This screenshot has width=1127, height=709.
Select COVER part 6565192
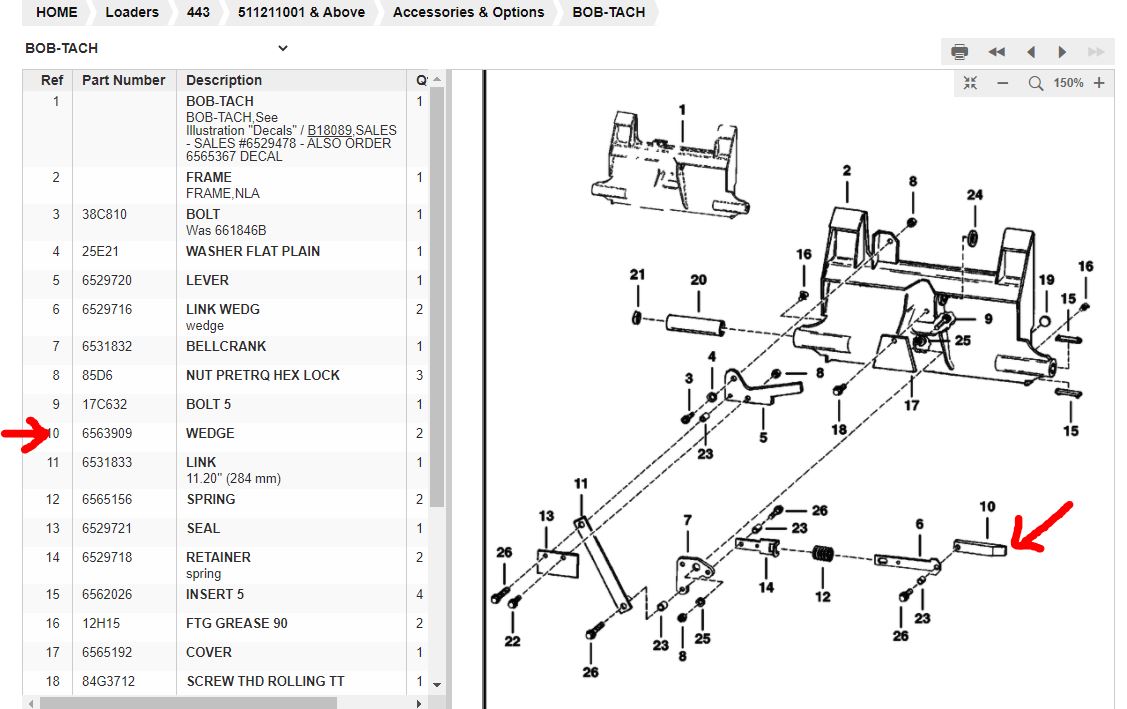(107, 652)
